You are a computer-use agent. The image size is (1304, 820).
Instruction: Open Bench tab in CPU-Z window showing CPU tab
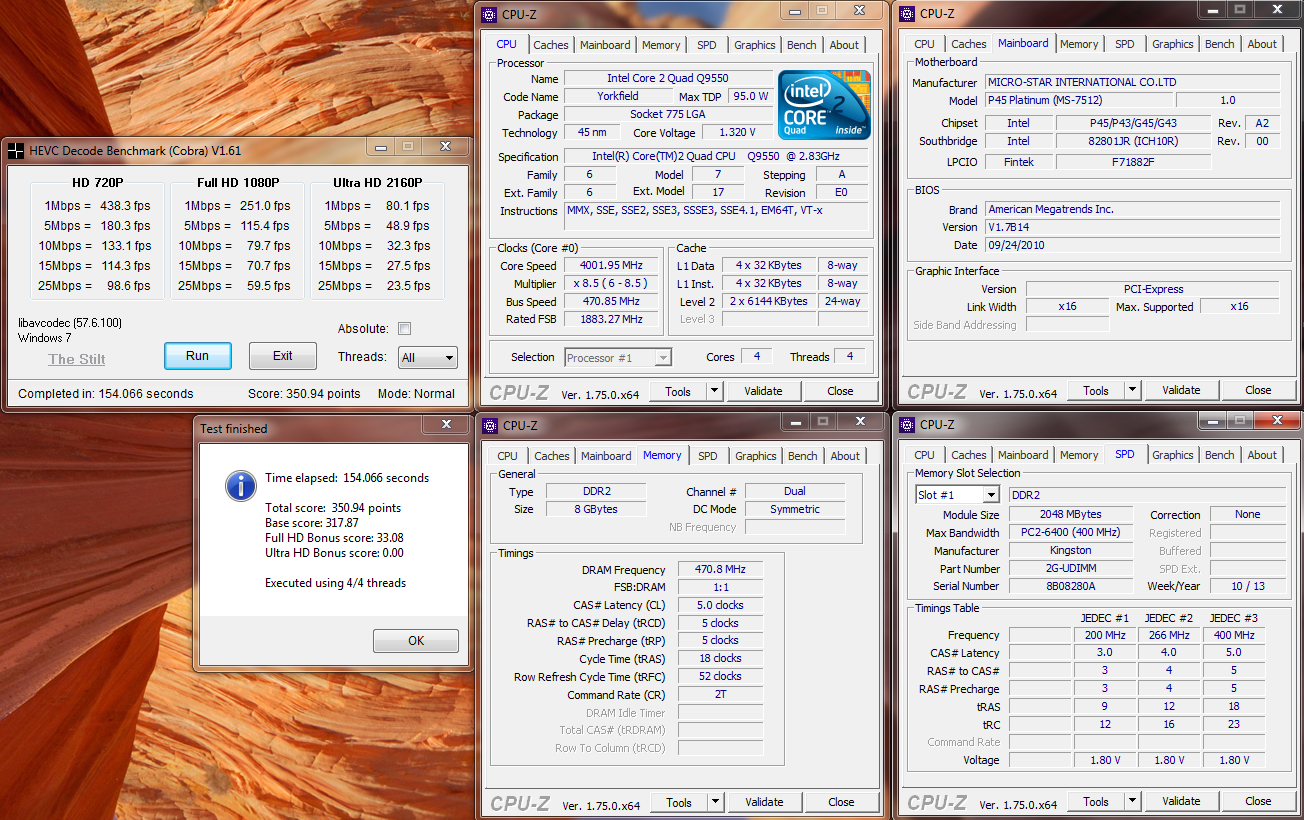pos(802,45)
